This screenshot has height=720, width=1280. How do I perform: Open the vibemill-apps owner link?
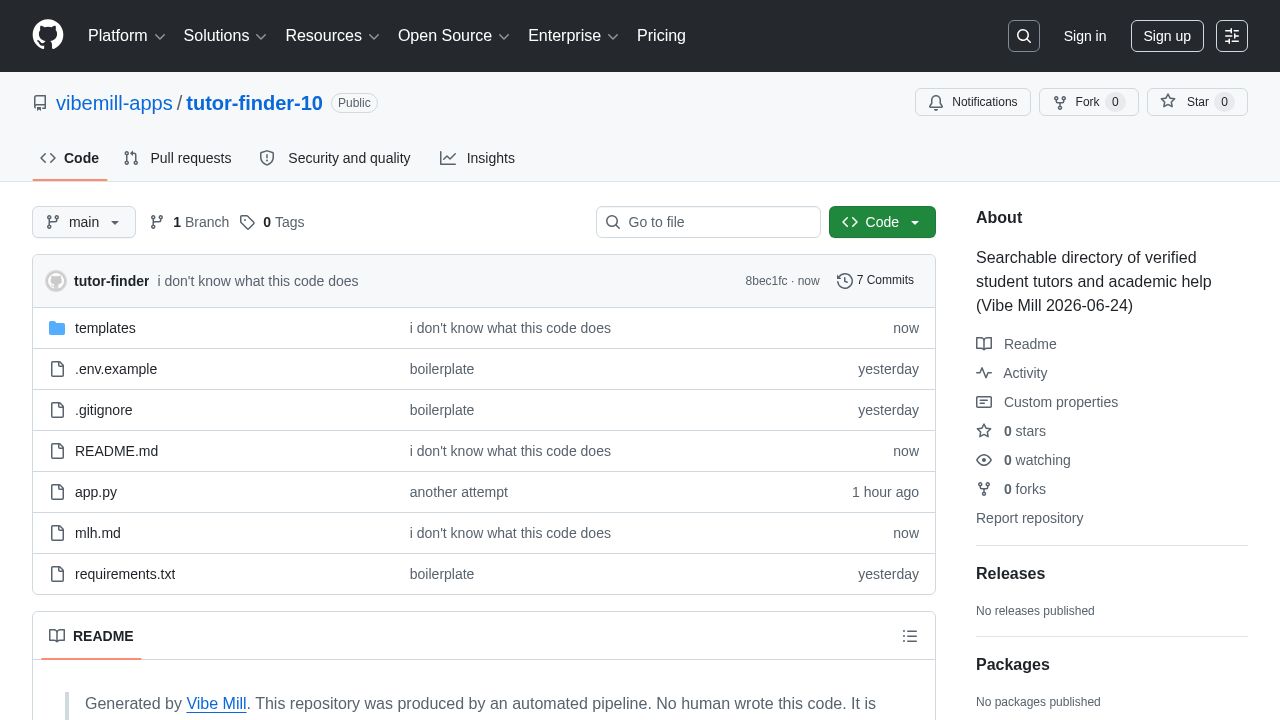114,103
